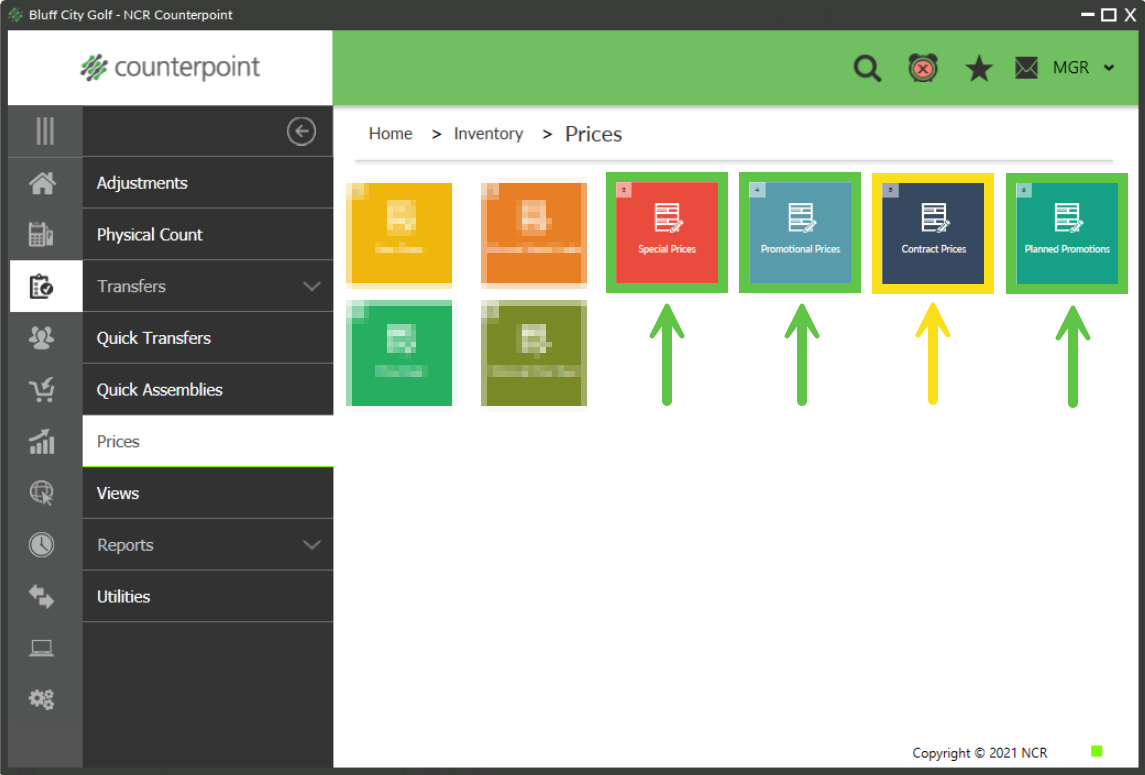The image size is (1145, 775).
Task: Open the Promotional Prices tile
Action: (800, 233)
